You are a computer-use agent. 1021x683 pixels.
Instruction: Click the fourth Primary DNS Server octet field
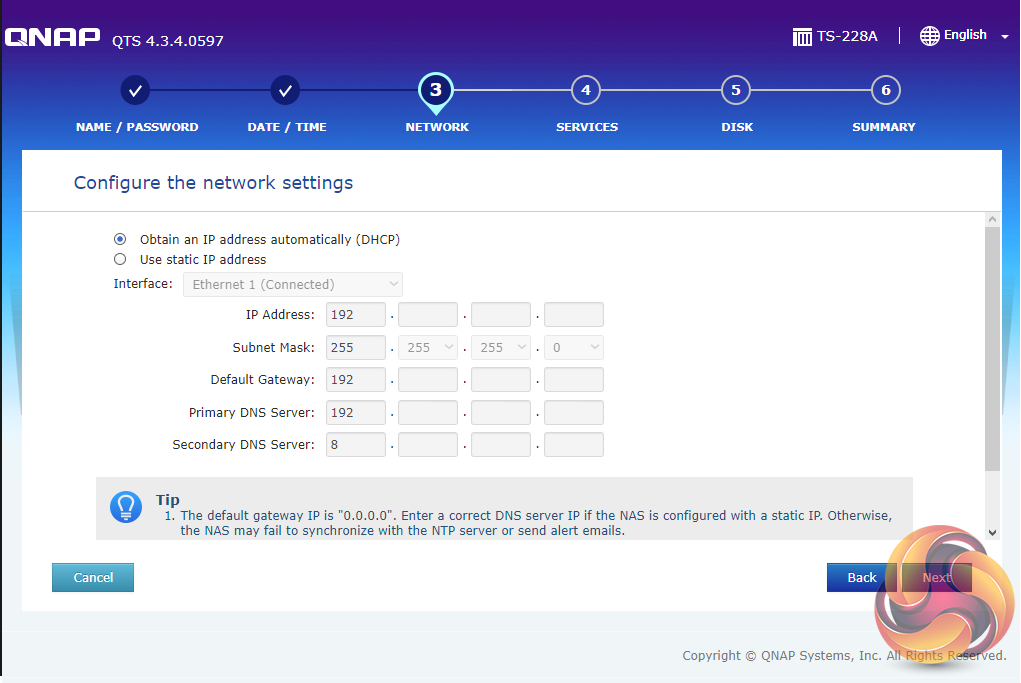(574, 413)
